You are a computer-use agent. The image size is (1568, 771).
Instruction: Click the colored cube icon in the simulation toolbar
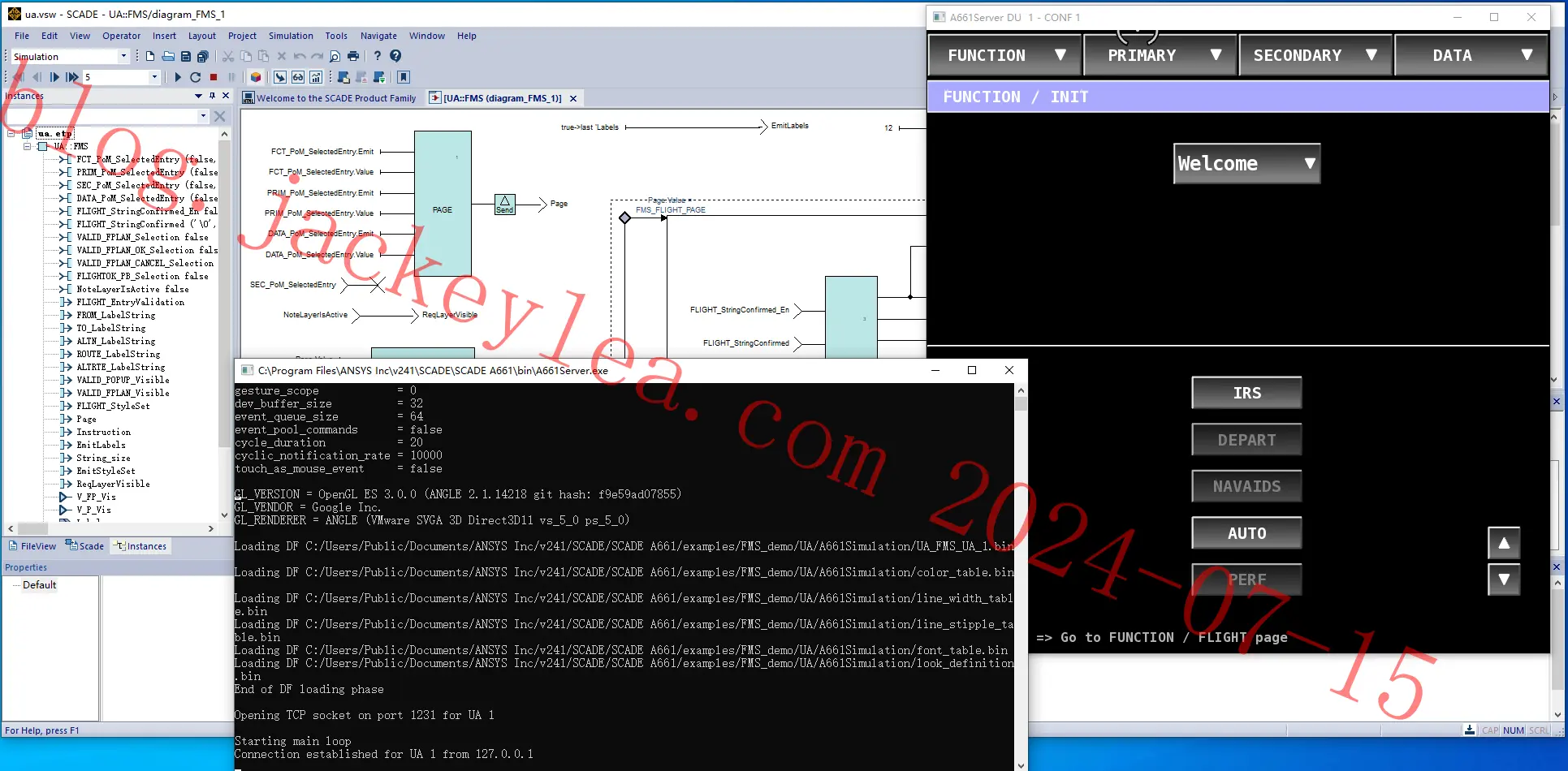[x=256, y=77]
